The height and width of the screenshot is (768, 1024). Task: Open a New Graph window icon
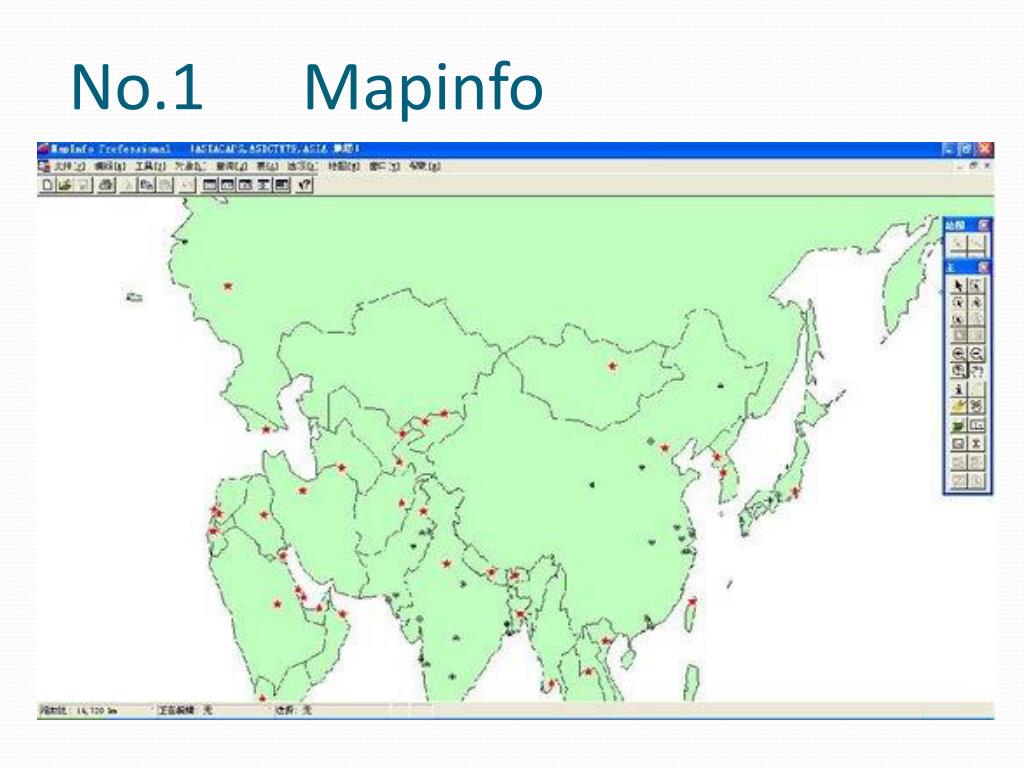(245, 185)
